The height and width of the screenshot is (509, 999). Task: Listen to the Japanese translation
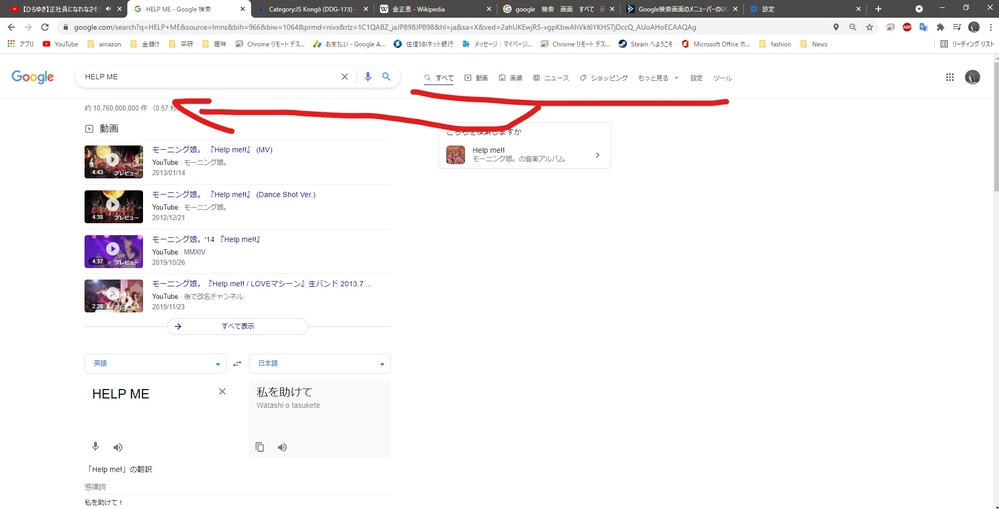[282, 447]
